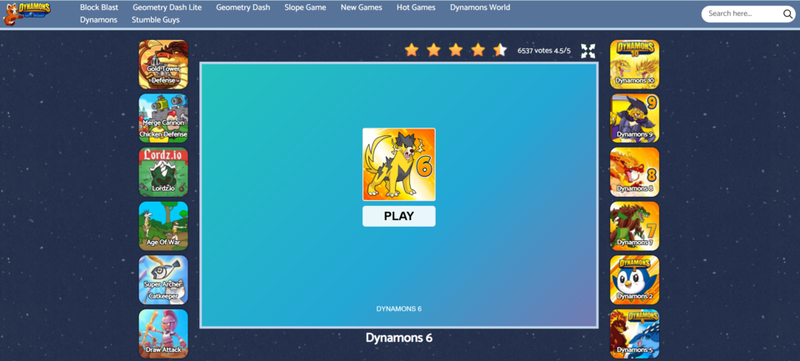
Task: Open Geometry Dash Lite in the navigation
Action: click(167, 8)
